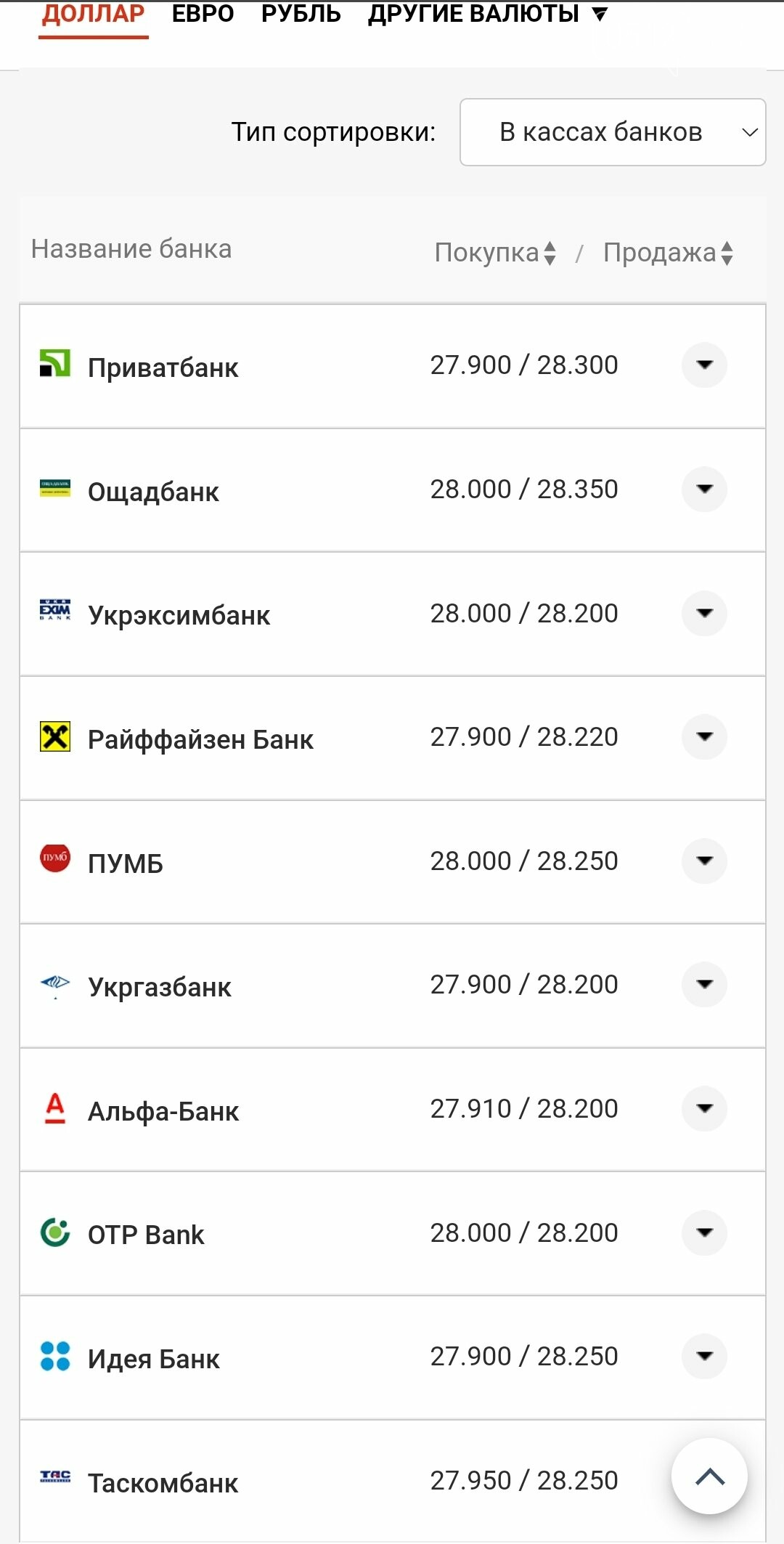Expand Приватбанк rate details arrow
The width and height of the screenshot is (784, 1544).
[704, 365]
